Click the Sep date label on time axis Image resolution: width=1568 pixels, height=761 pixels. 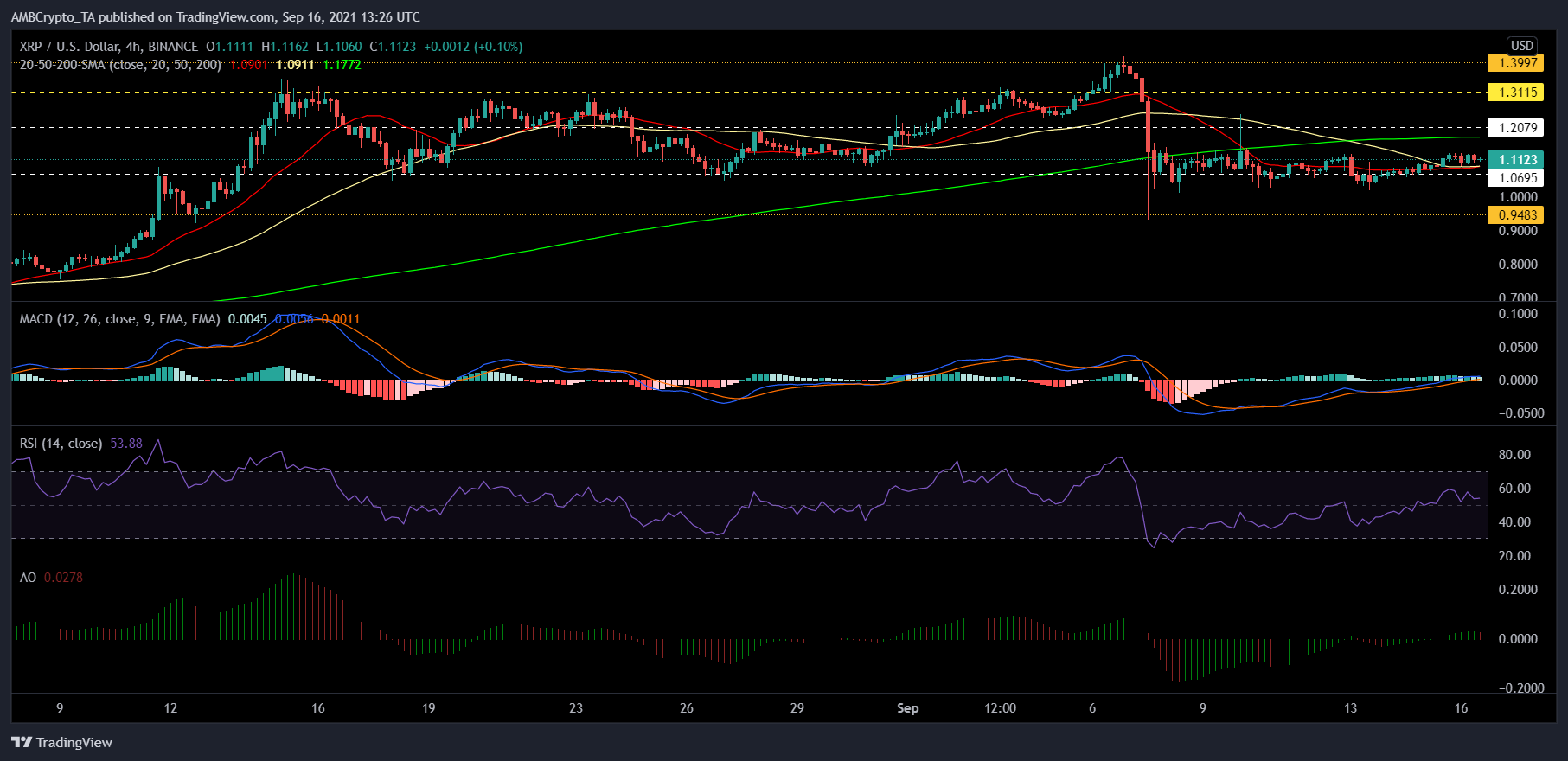(x=908, y=708)
